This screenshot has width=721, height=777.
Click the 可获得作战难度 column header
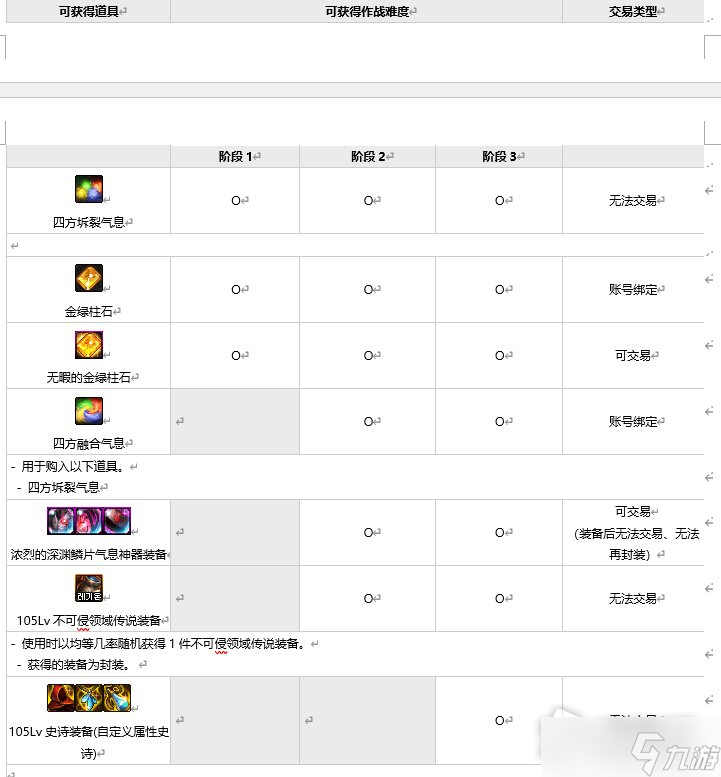click(x=367, y=11)
